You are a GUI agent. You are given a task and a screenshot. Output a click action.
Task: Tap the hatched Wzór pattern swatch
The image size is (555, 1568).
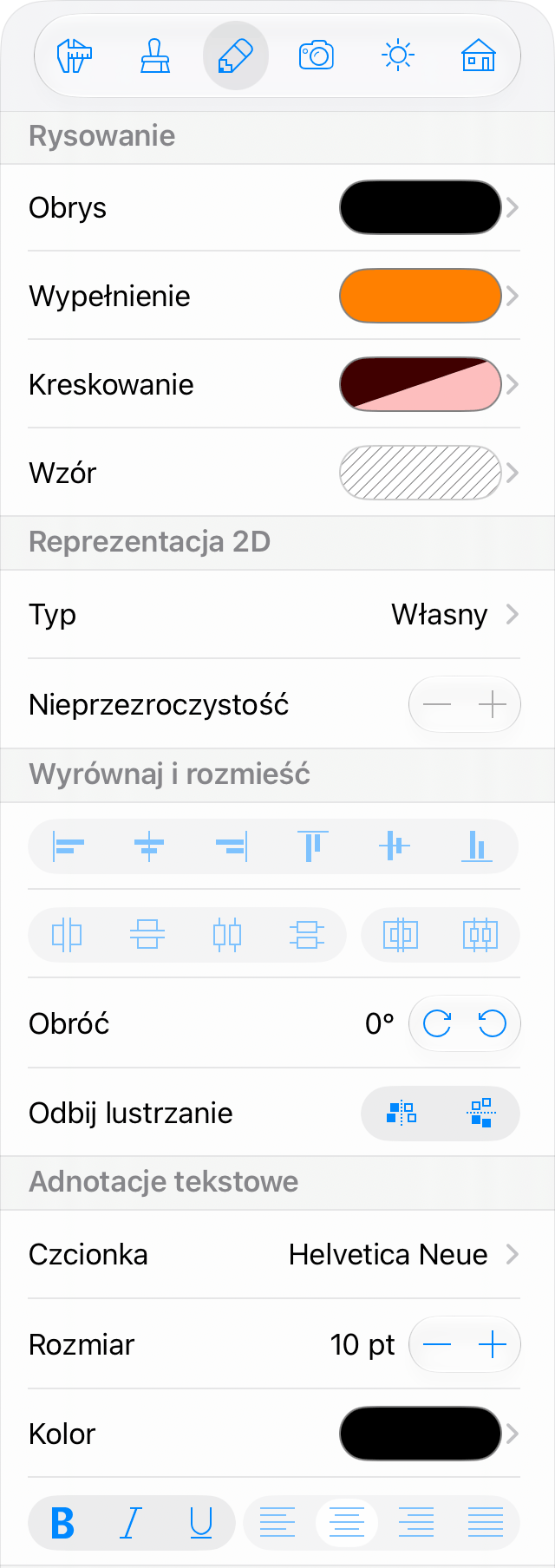tap(421, 473)
